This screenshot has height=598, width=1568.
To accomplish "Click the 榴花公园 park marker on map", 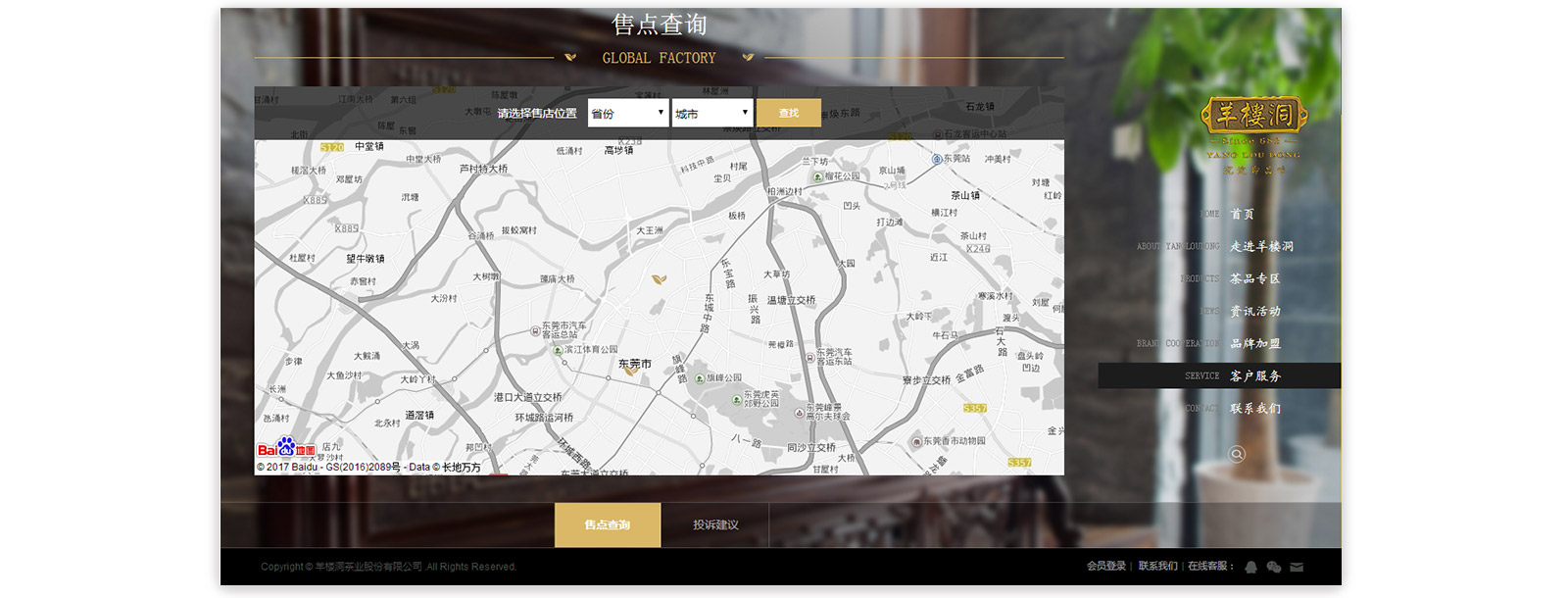I will click(x=817, y=177).
